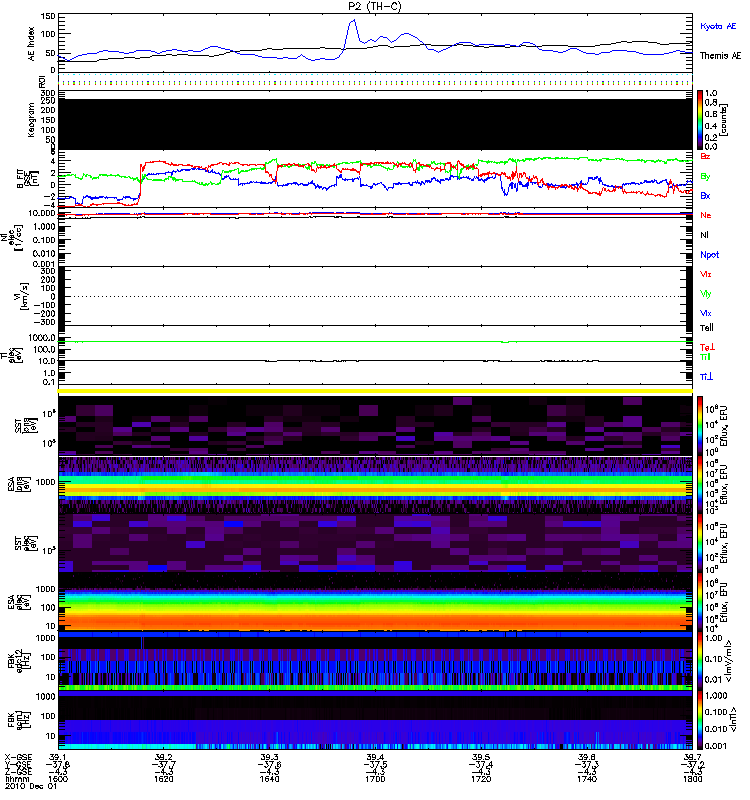Screen dimensions: 750x800
Task: Click the 1620 time tick label
Action: tap(163, 779)
